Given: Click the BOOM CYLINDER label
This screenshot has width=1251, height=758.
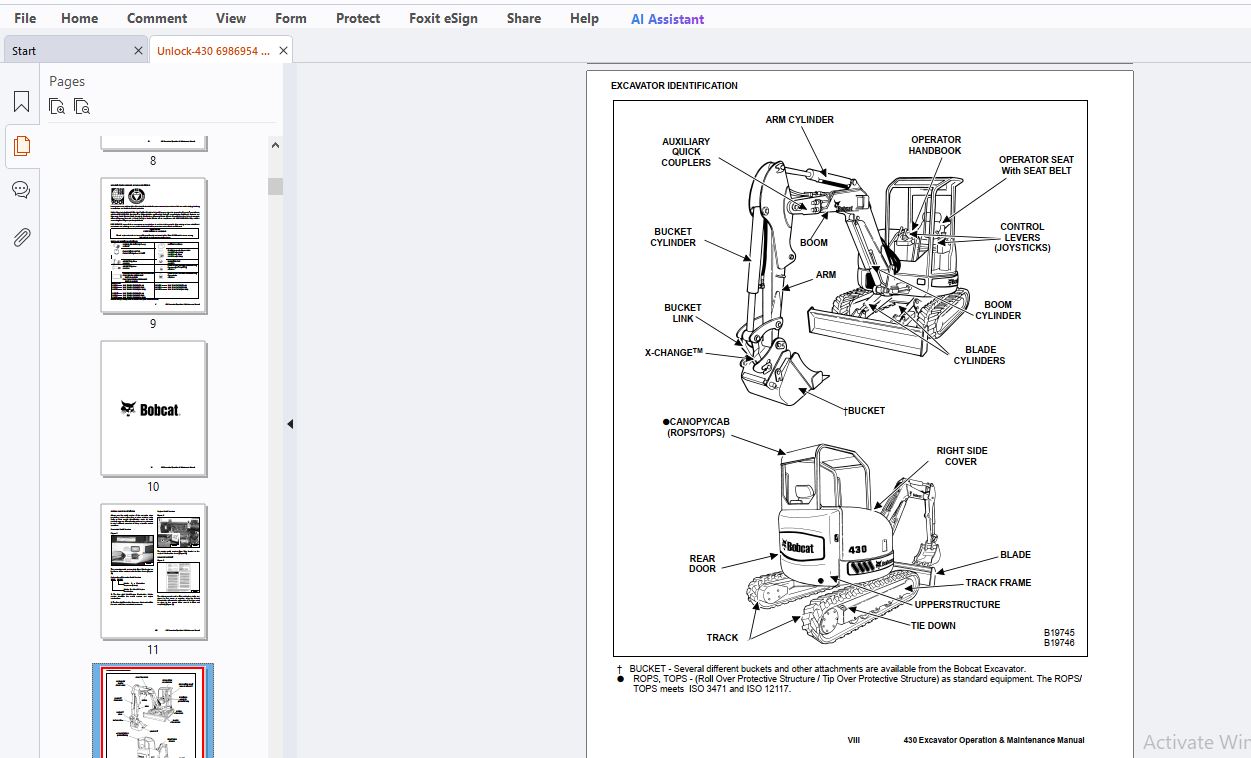Looking at the screenshot, I should 998,310.
